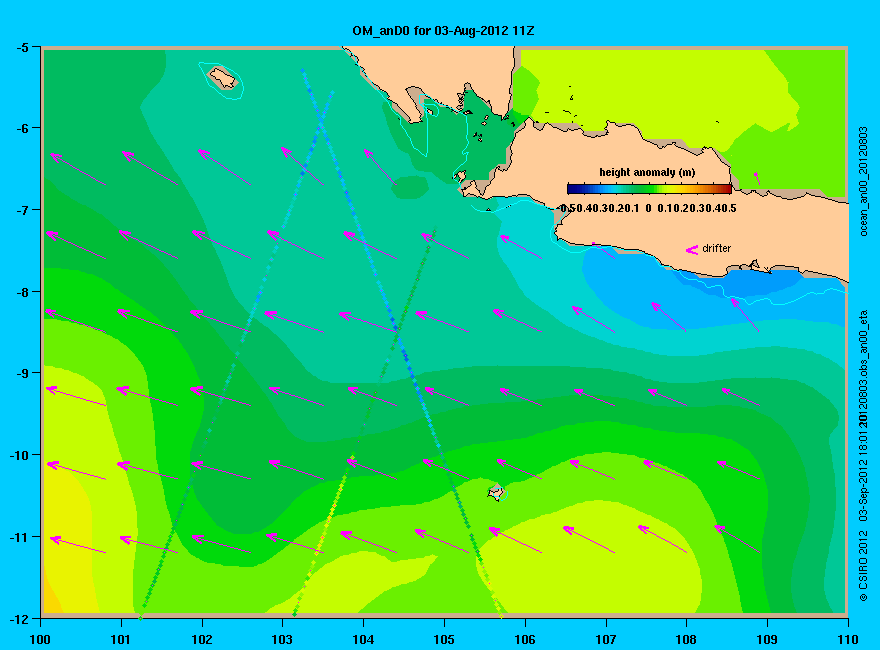The height and width of the screenshot is (650, 880).
Task: Click the magenta drifter arrow in legend
Action: 692,249
